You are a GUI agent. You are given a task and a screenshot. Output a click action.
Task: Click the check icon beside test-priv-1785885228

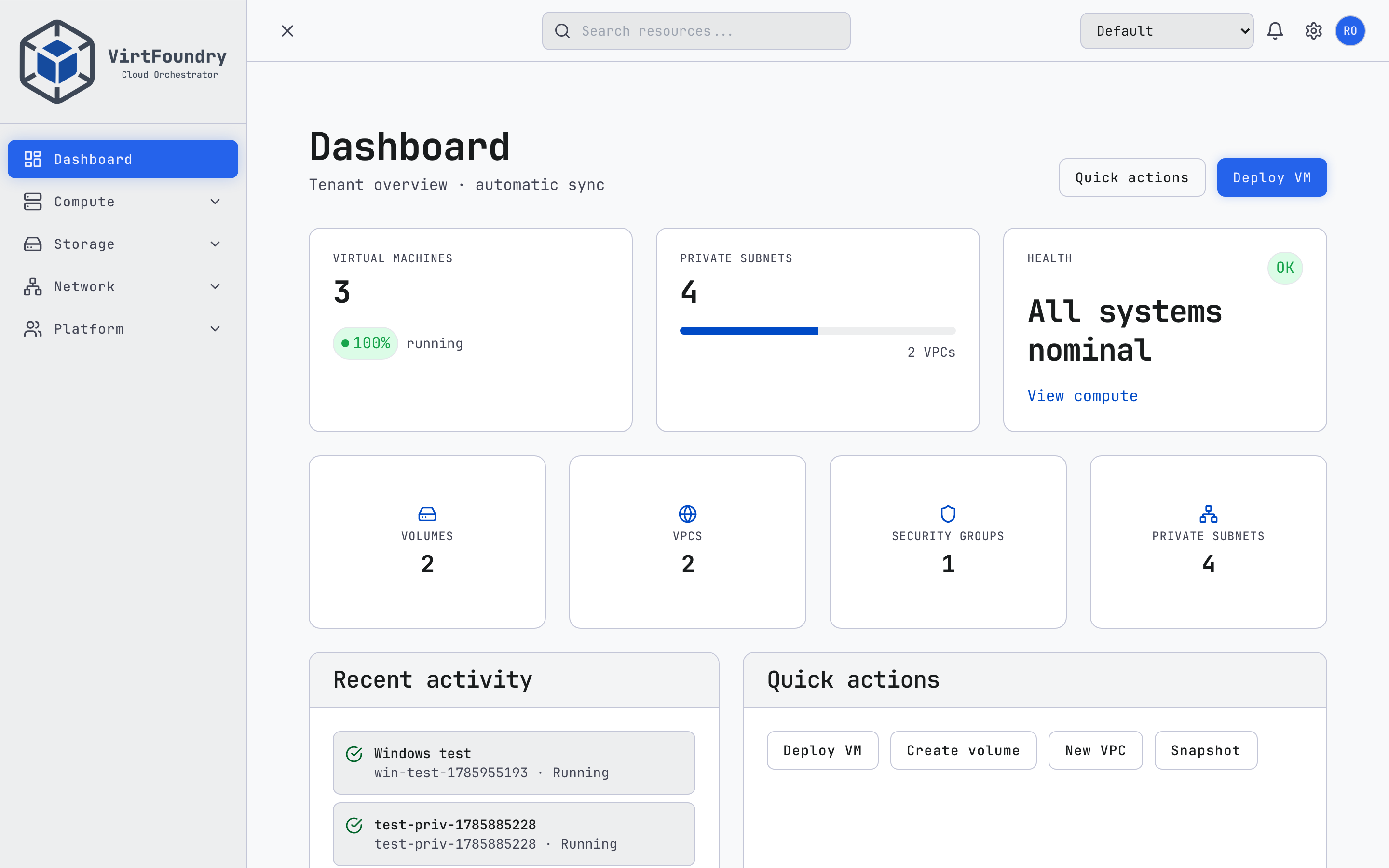(x=354, y=826)
